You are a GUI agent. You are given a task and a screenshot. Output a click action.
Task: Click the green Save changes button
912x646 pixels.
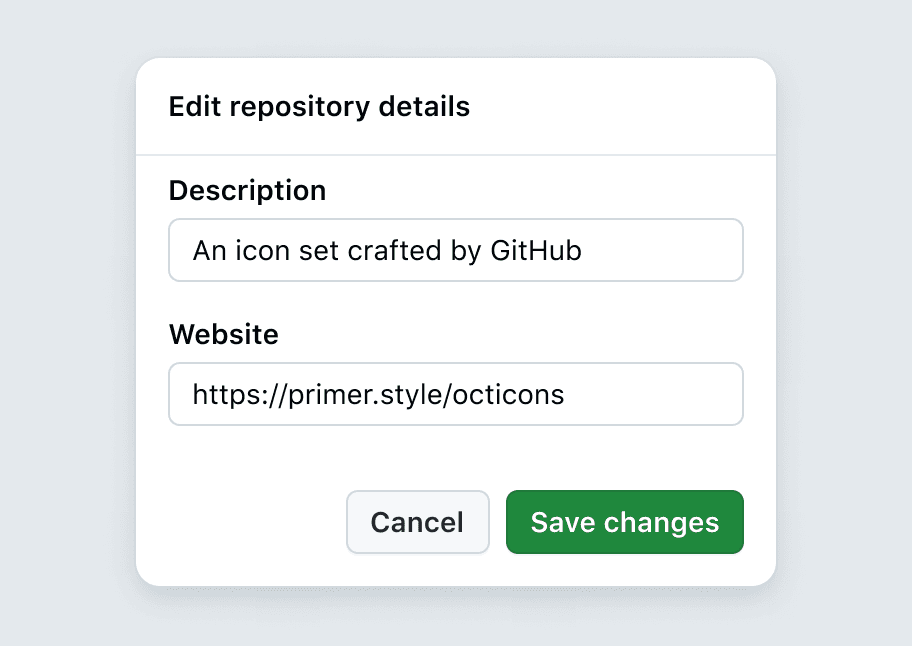coord(624,522)
